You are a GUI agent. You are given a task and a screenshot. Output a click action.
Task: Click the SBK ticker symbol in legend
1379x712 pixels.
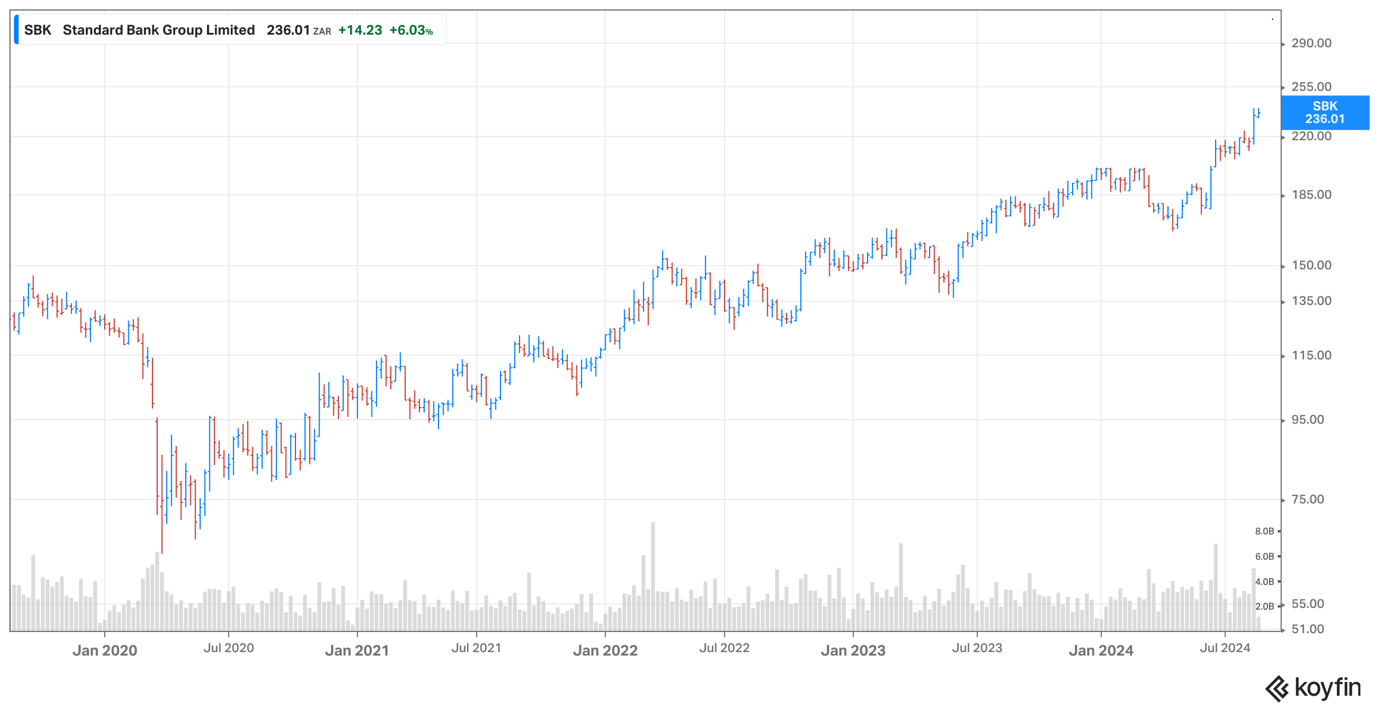click(38, 30)
